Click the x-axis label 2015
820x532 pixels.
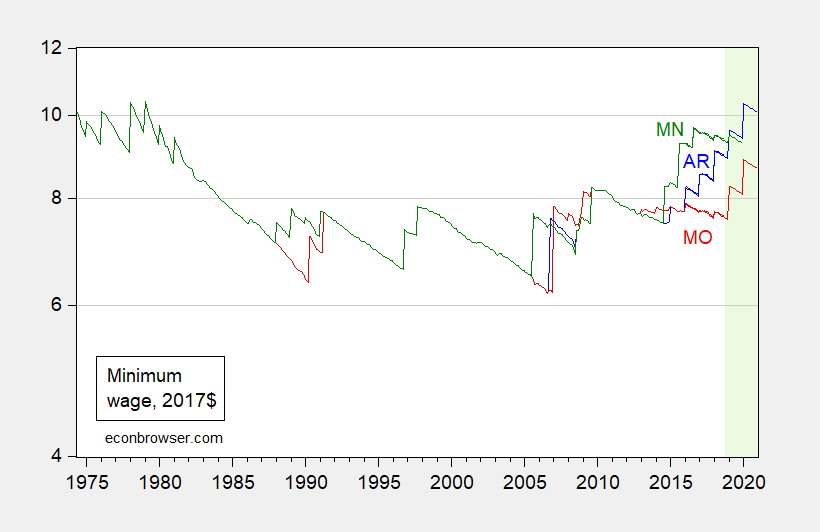(670, 482)
